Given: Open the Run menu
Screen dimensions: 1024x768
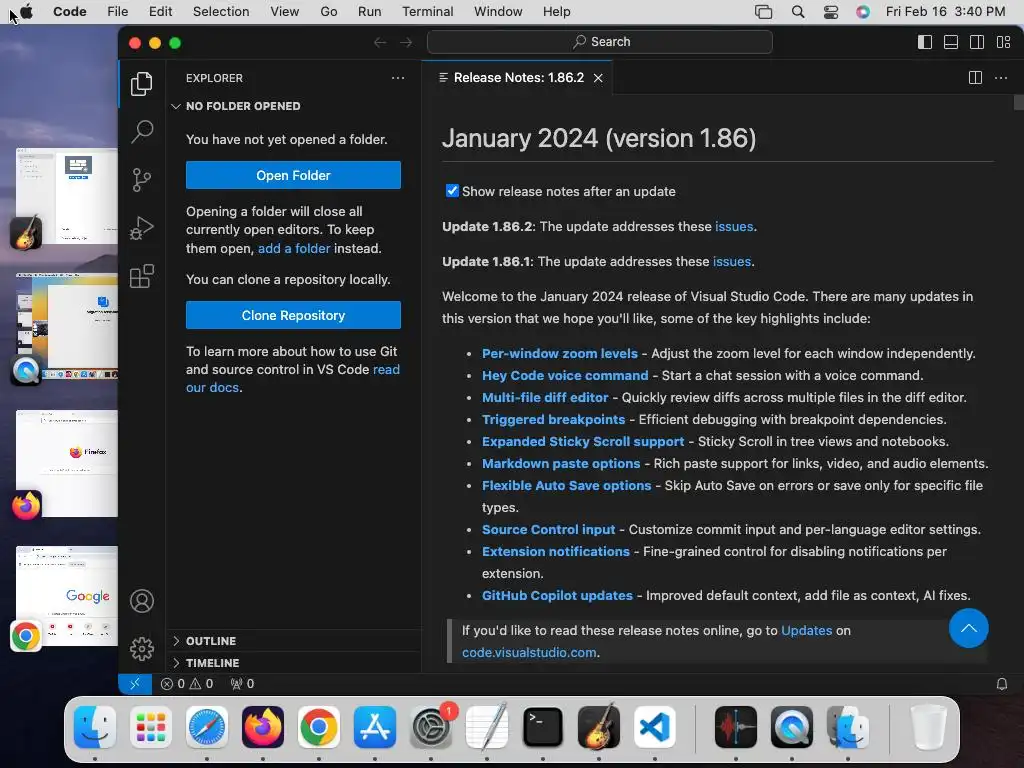Looking at the screenshot, I should point(370,12).
